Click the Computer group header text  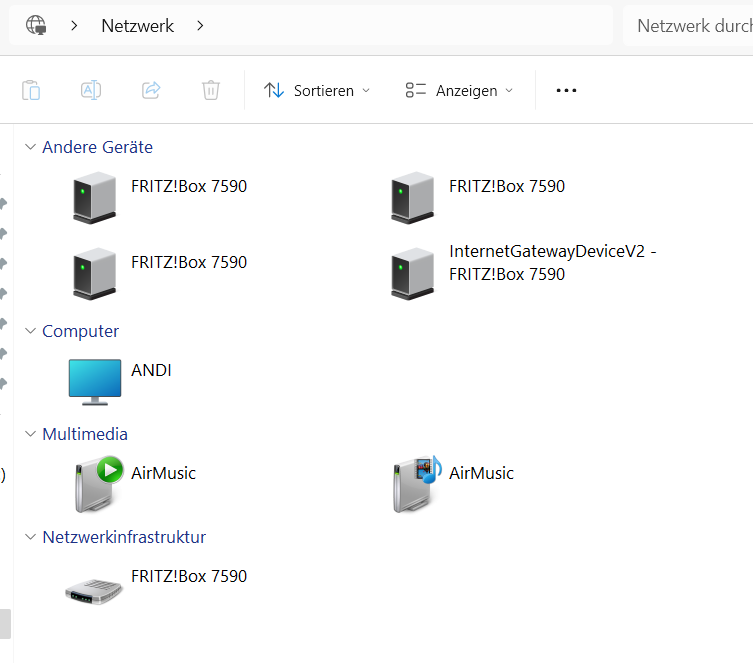pos(80,331)
